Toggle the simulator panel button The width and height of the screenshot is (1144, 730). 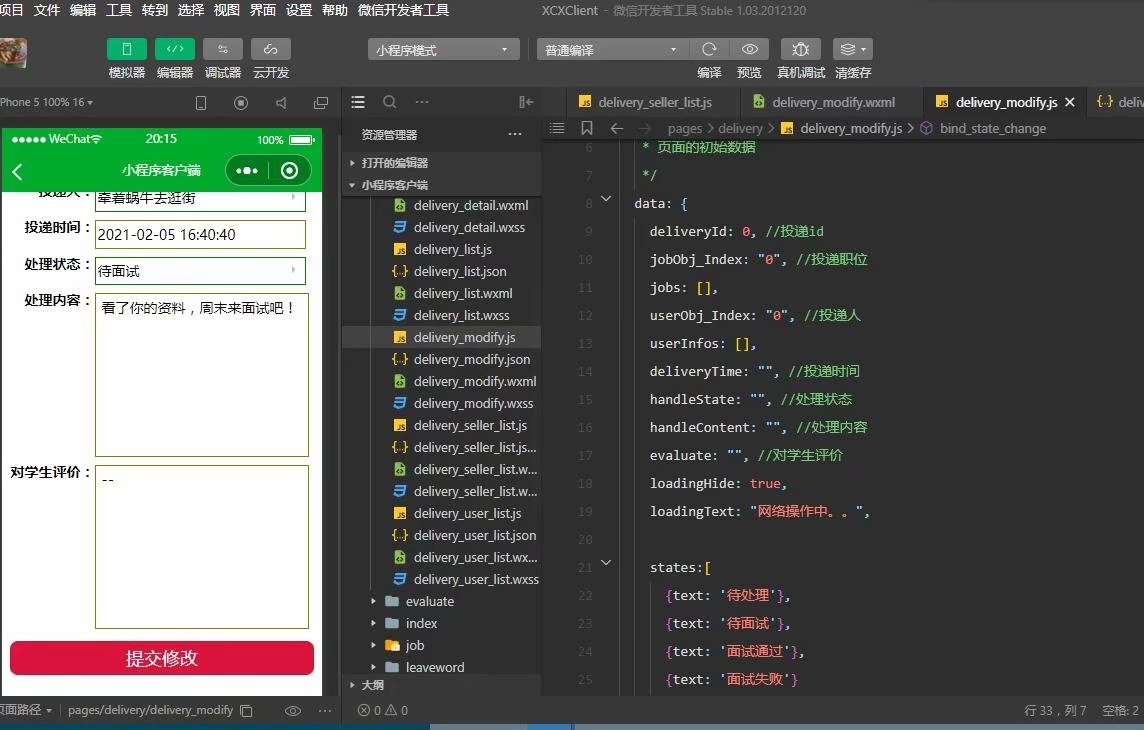tap(126, 49)
